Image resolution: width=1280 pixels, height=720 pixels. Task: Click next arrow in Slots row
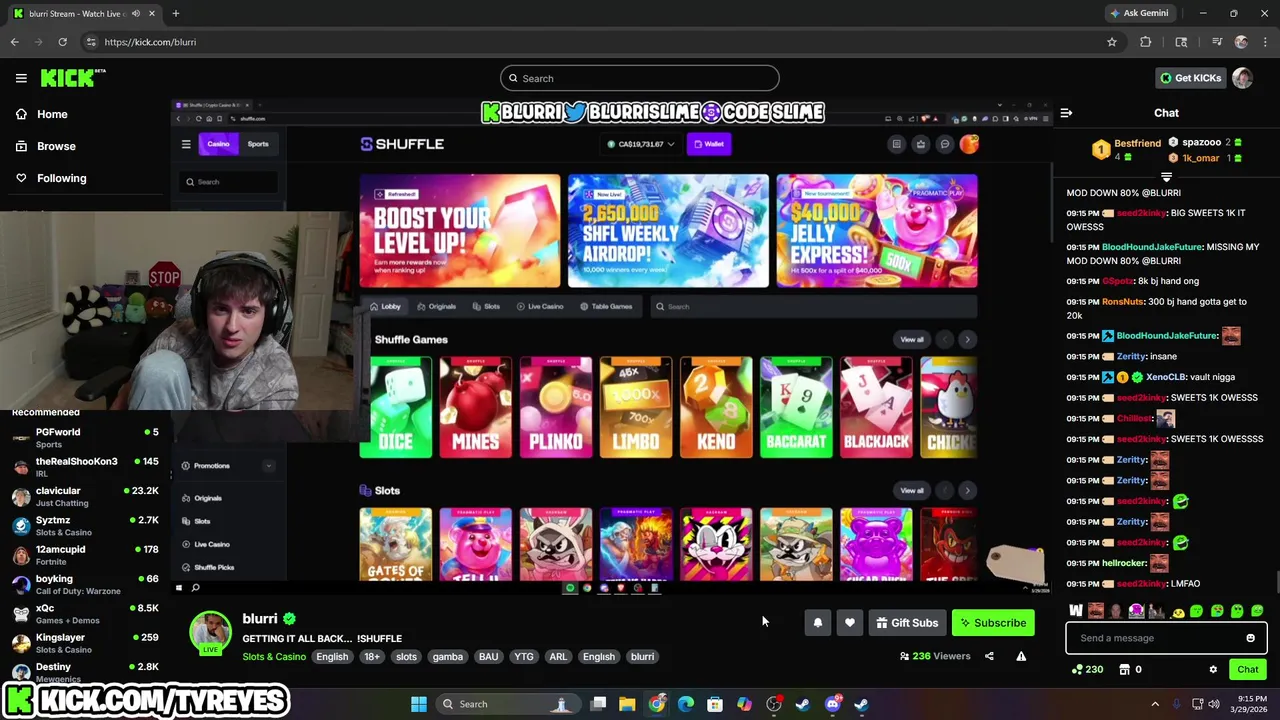pyautogui.click(x=967, y=490)
